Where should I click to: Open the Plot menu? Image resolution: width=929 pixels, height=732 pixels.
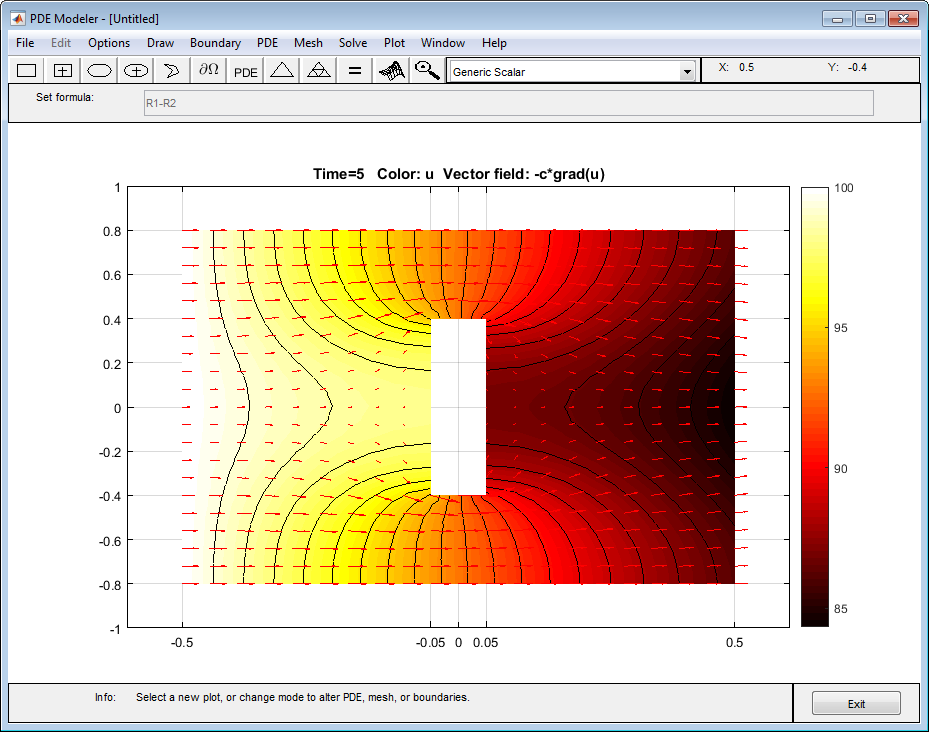(394, 43)
